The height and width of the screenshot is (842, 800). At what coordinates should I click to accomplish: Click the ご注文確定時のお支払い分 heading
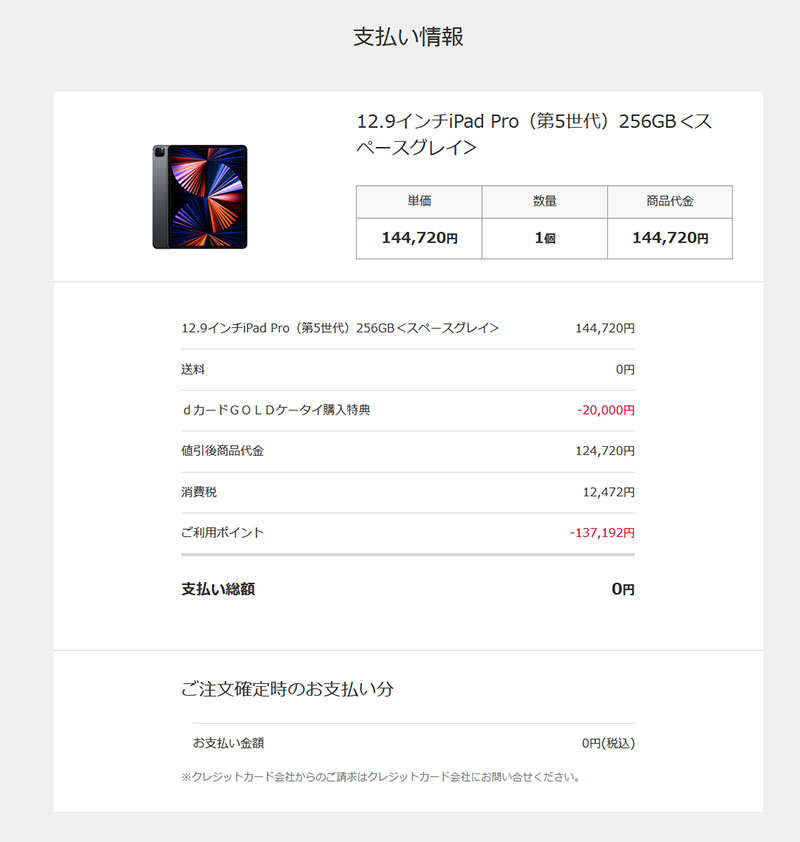click(287, 690)
